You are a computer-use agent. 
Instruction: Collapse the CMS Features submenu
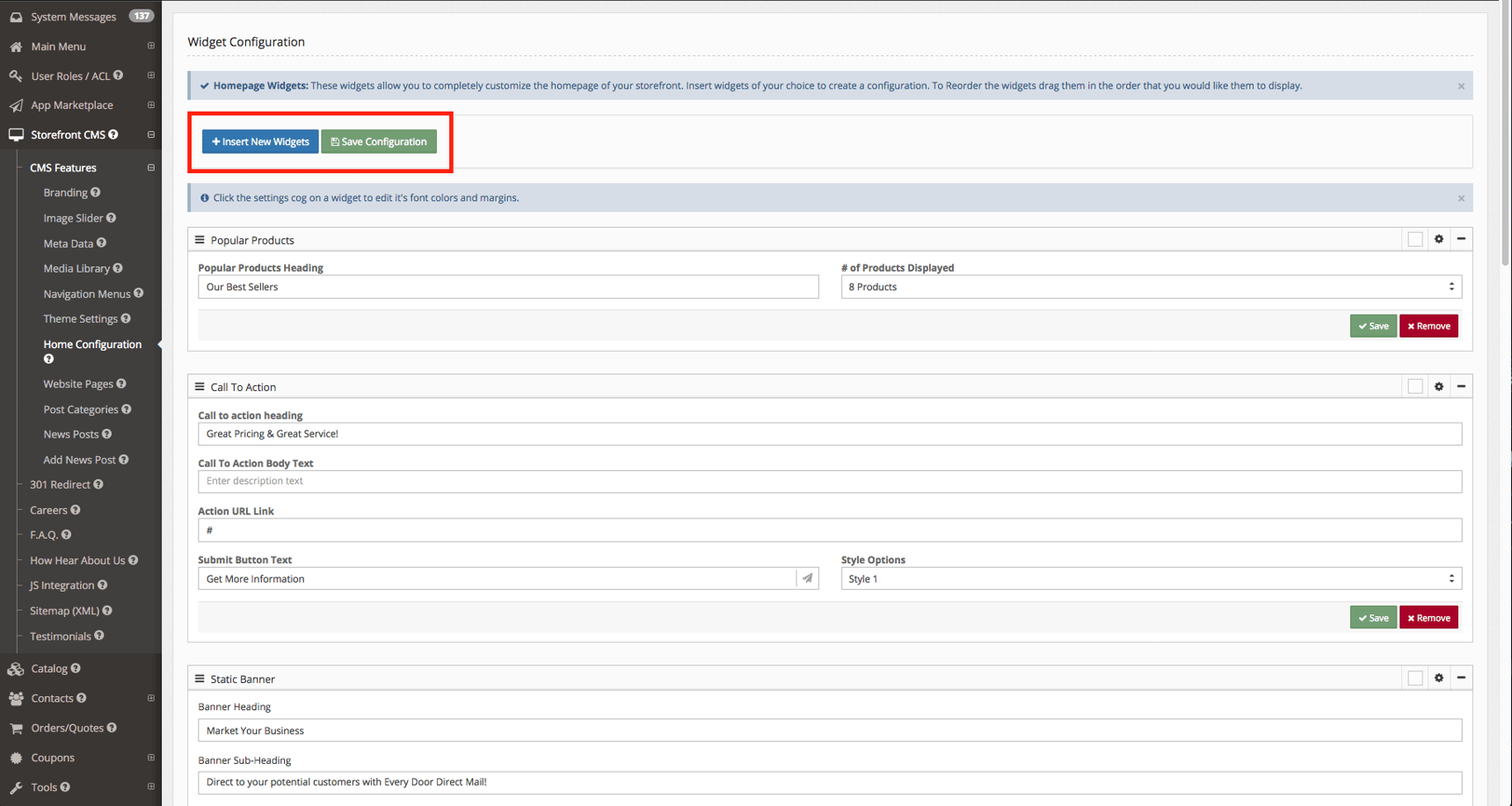151,168
